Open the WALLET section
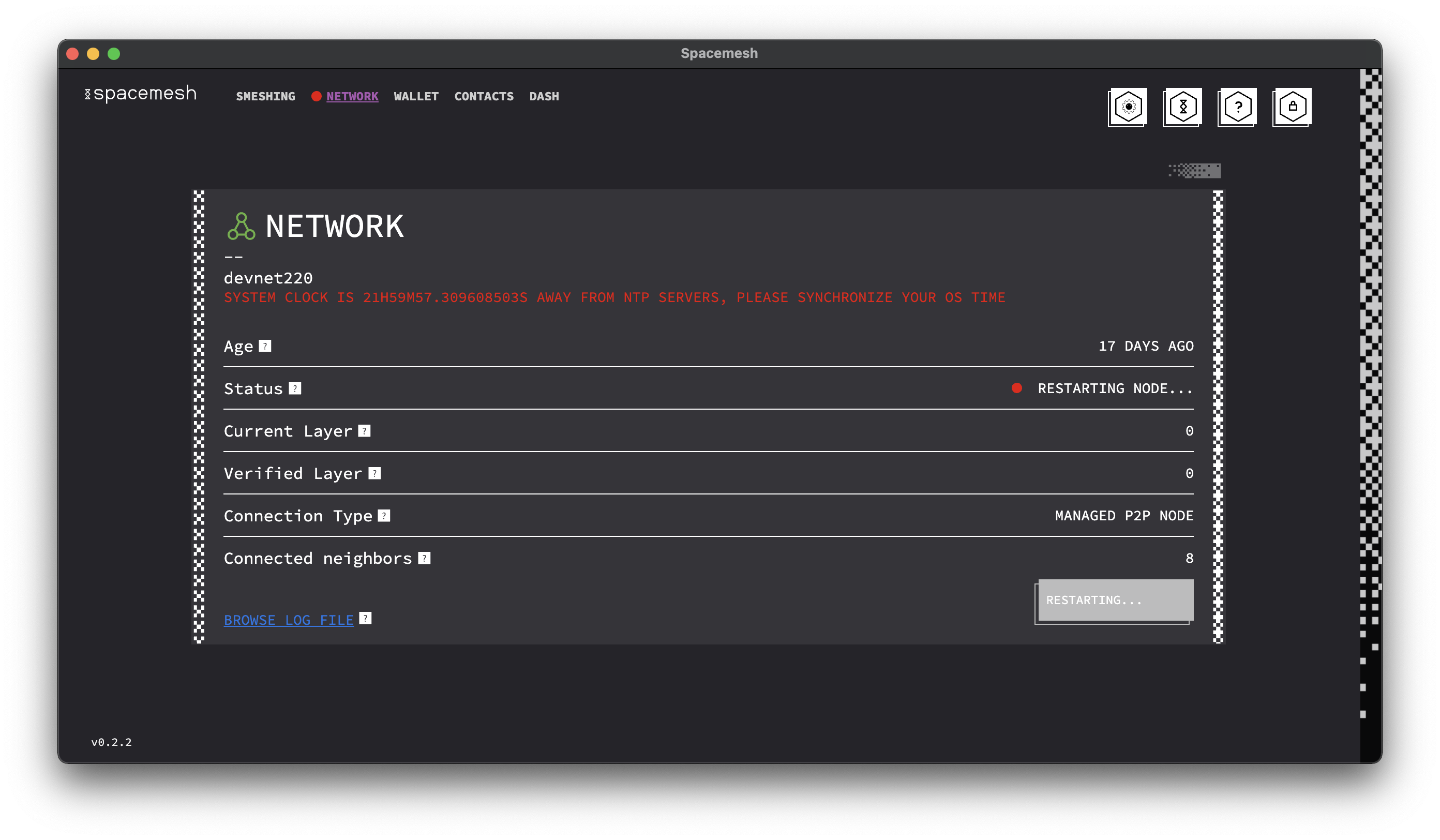 (416, 97)
